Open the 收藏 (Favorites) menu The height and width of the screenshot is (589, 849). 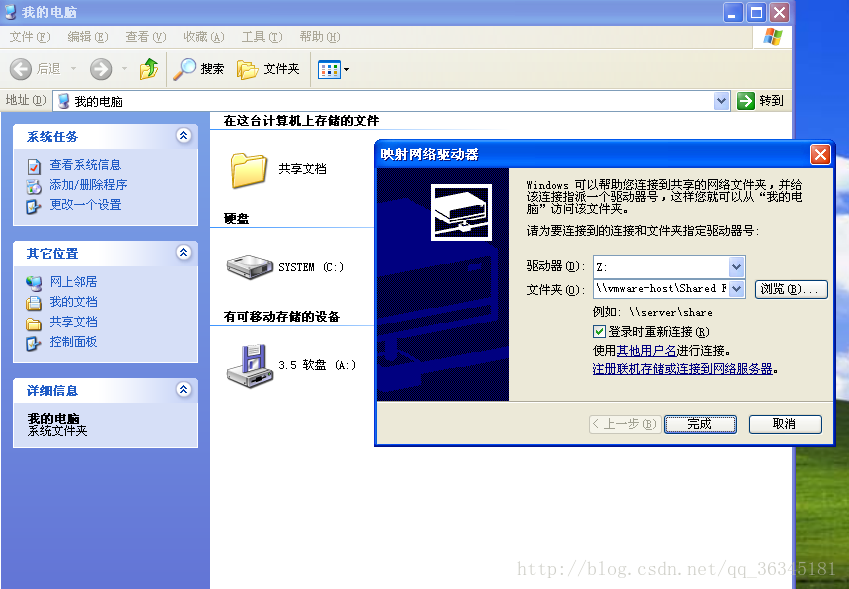coord(204,37)
